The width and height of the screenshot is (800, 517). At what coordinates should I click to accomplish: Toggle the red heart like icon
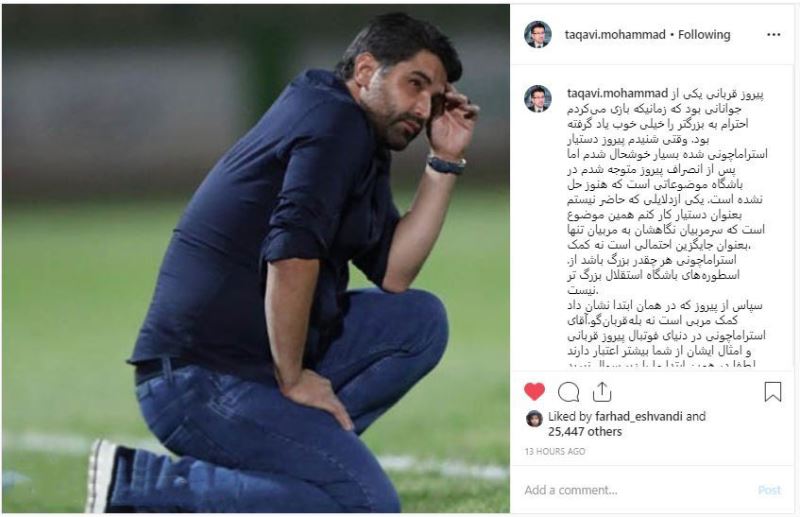(x=534, y=391)
